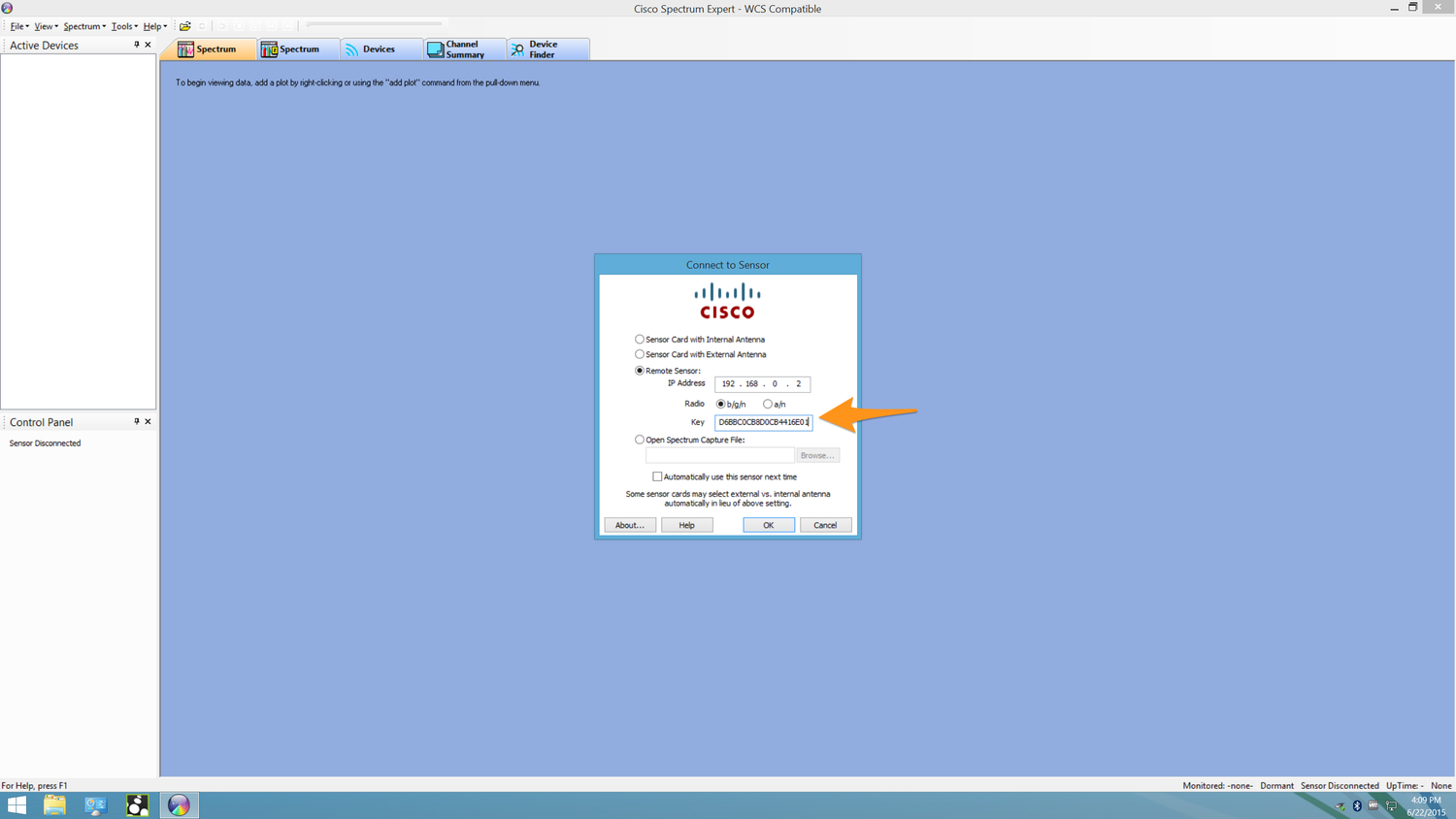This screenshot has width=1456, height=819.
Task: Close the Active Devices panel
Action: click(x=148, y=45)
